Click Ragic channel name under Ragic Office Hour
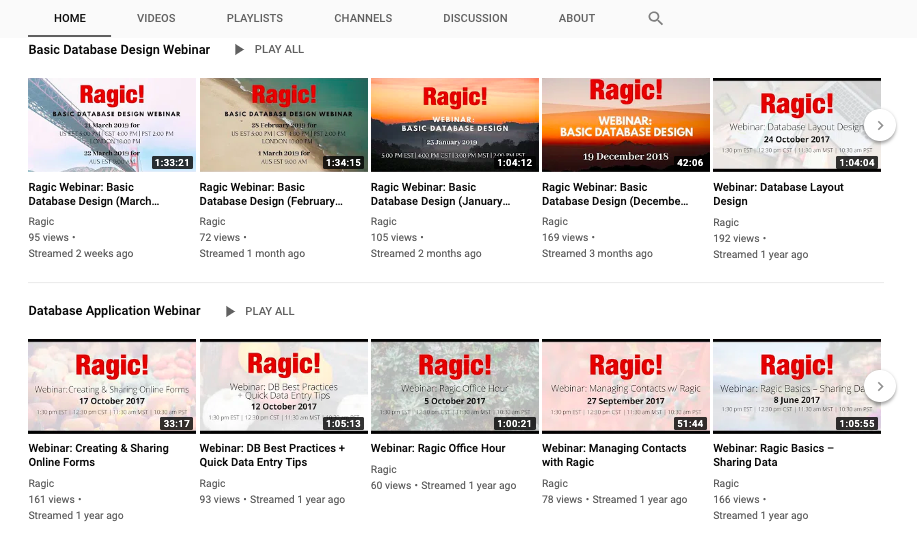Viewport: 917px width, 541px height. pos(384,470)
